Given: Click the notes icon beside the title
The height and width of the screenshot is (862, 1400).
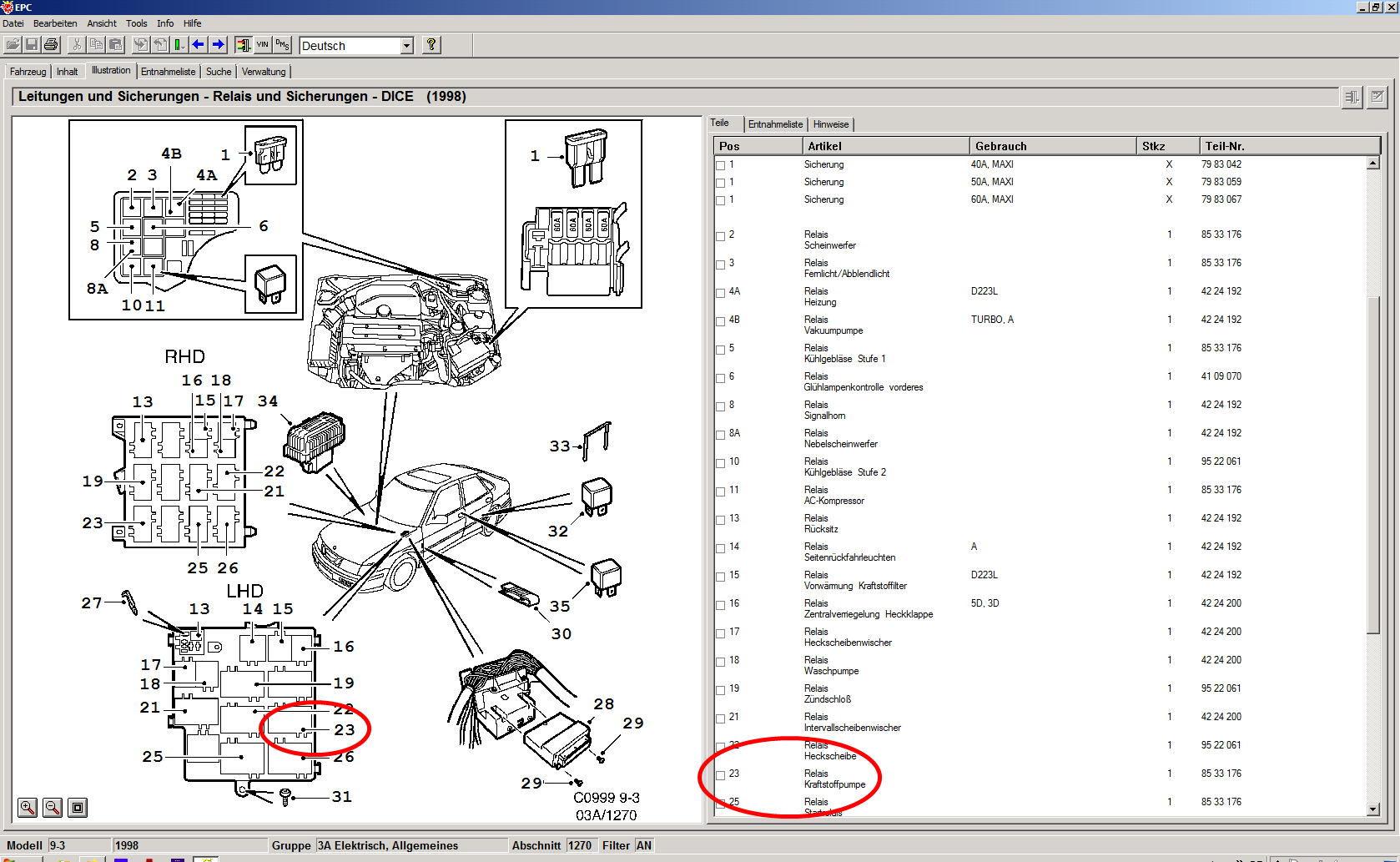Looking at the screenshot, I should click(1377, 97).
